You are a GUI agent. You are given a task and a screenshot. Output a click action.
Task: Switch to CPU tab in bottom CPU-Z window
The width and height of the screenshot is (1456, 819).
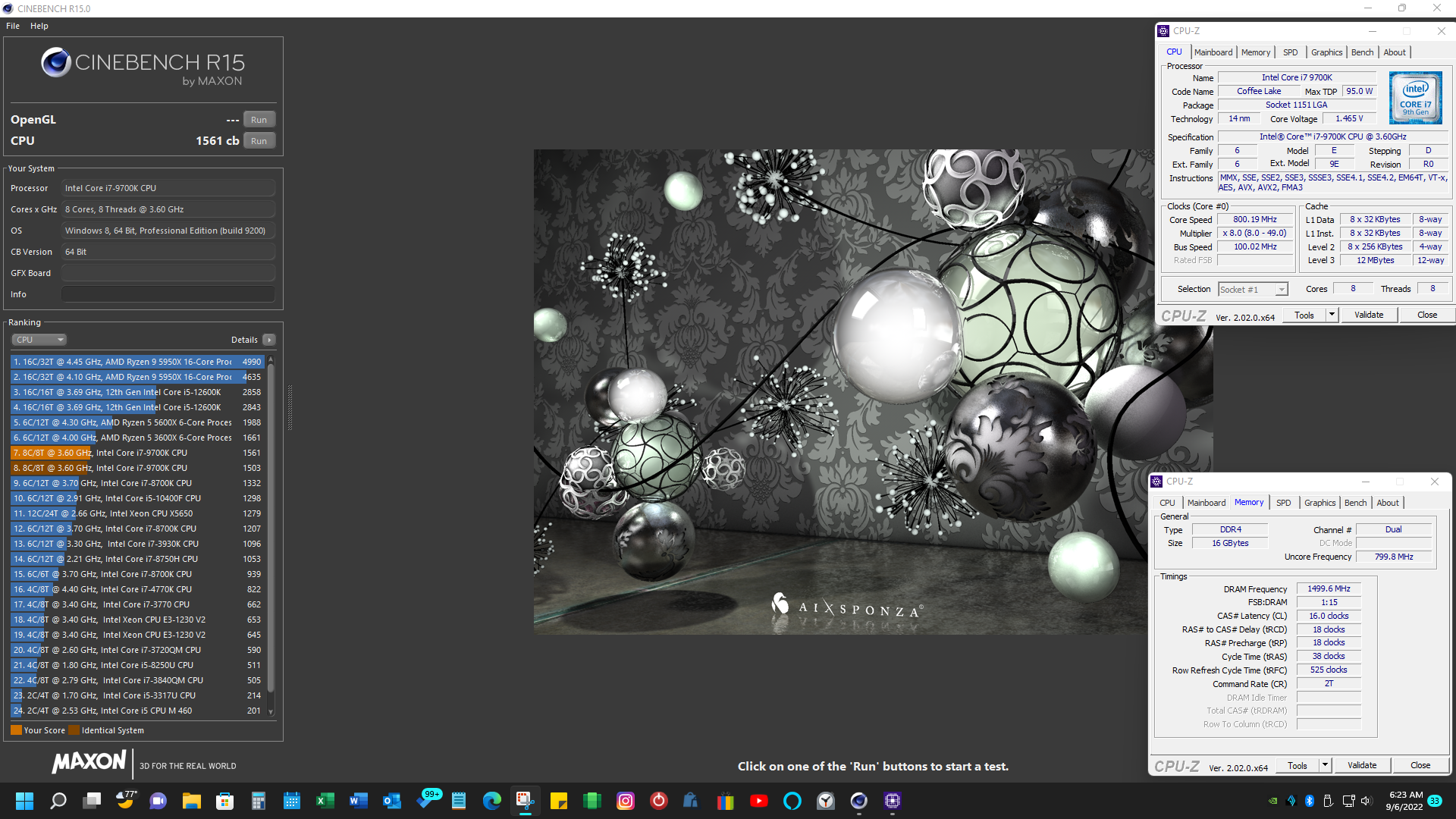click(x=1167, y=503)
